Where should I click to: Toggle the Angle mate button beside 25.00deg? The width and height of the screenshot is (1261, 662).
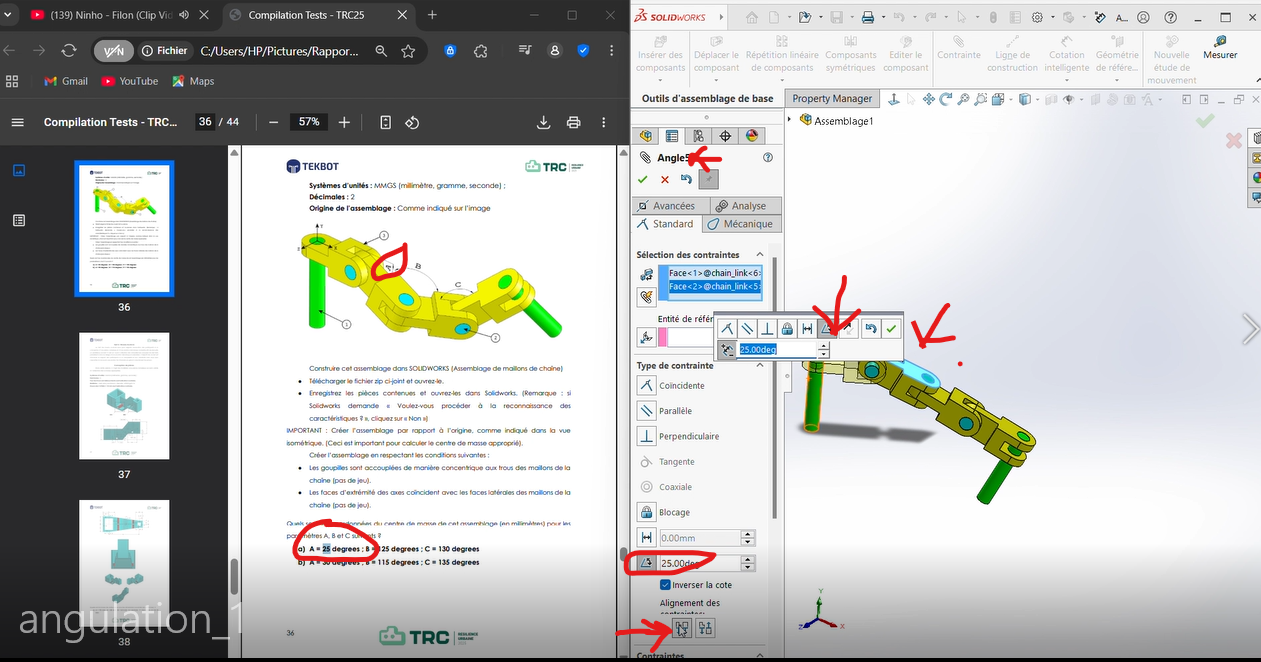click(x=647, y=563)
